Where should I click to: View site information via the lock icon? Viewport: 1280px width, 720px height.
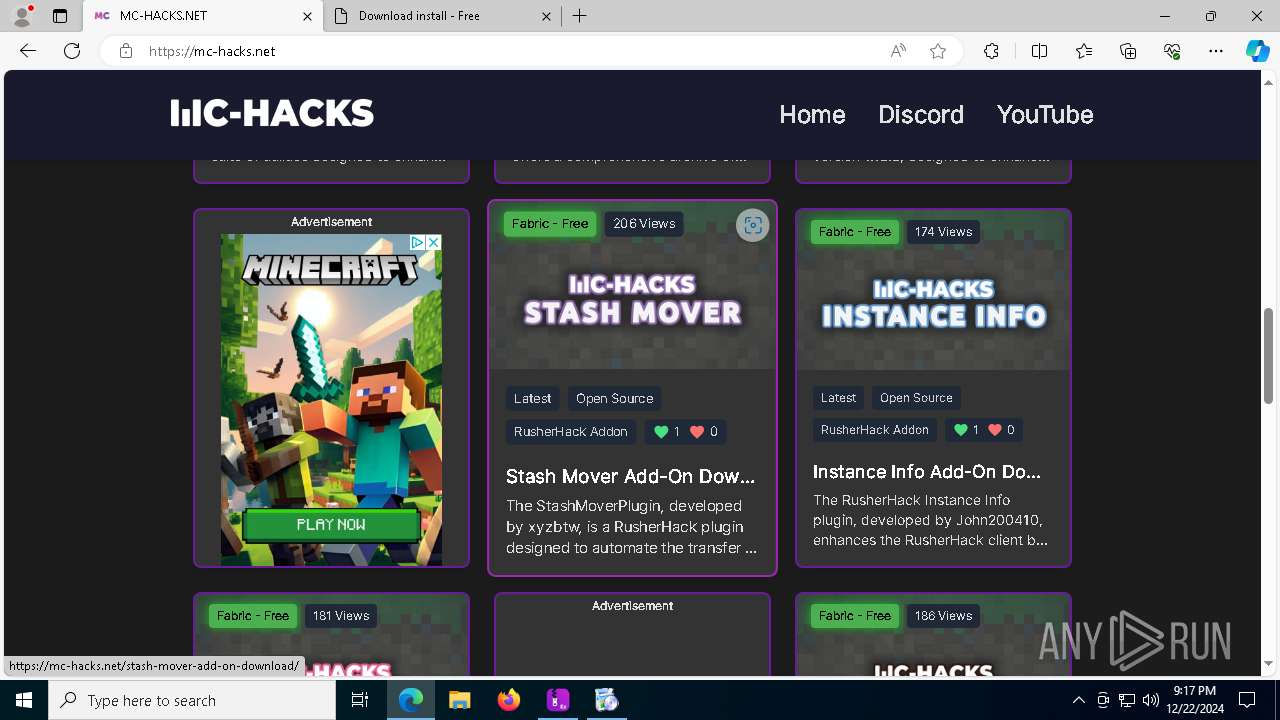(x=126, y=51)
